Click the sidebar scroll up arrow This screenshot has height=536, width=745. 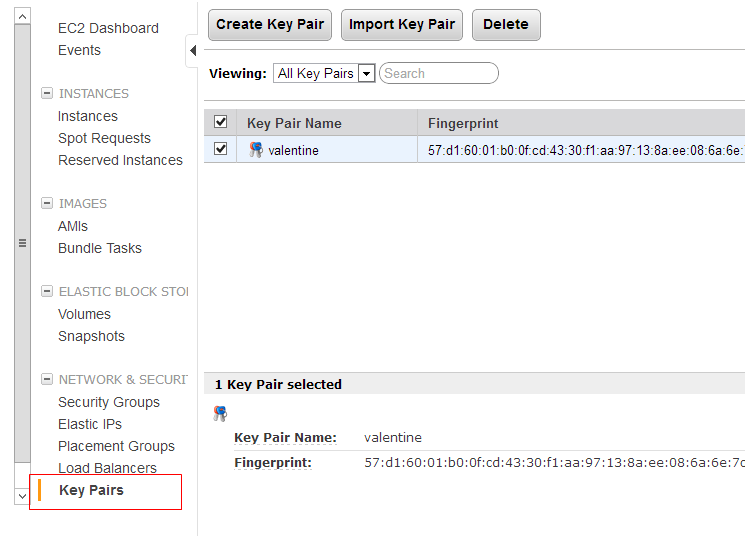[22, 16]
